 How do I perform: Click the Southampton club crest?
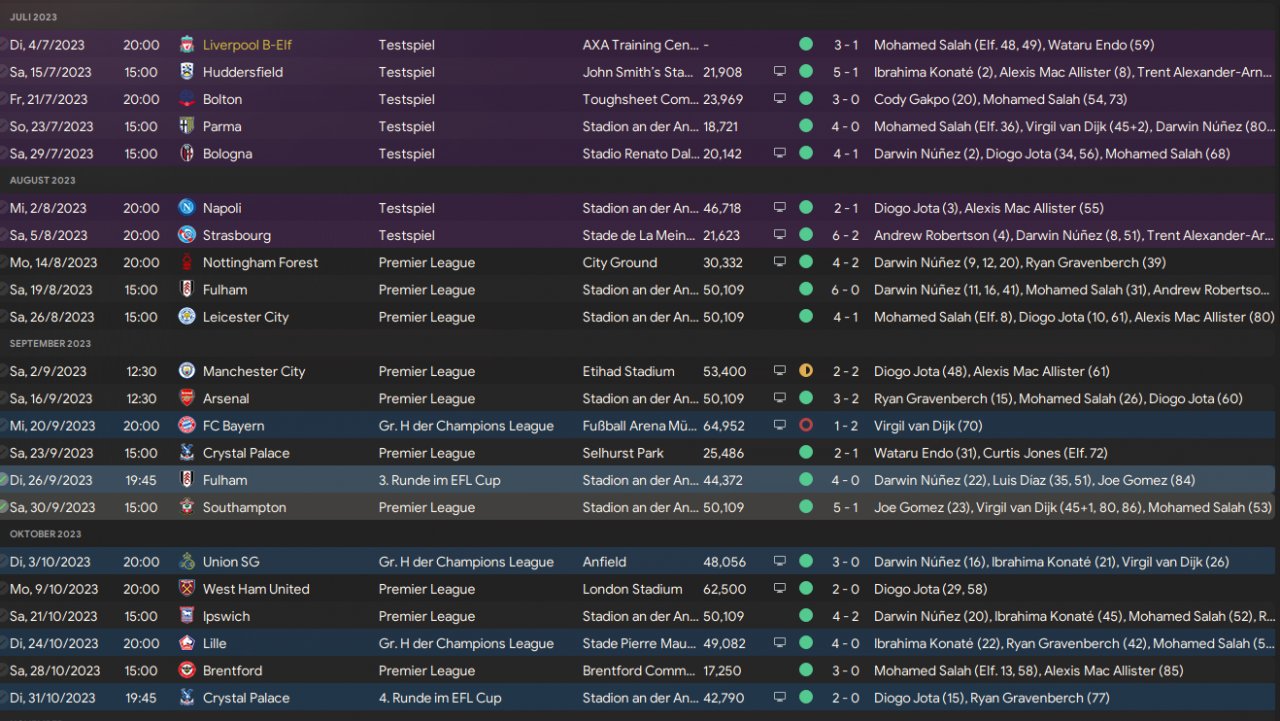(186, 507)
